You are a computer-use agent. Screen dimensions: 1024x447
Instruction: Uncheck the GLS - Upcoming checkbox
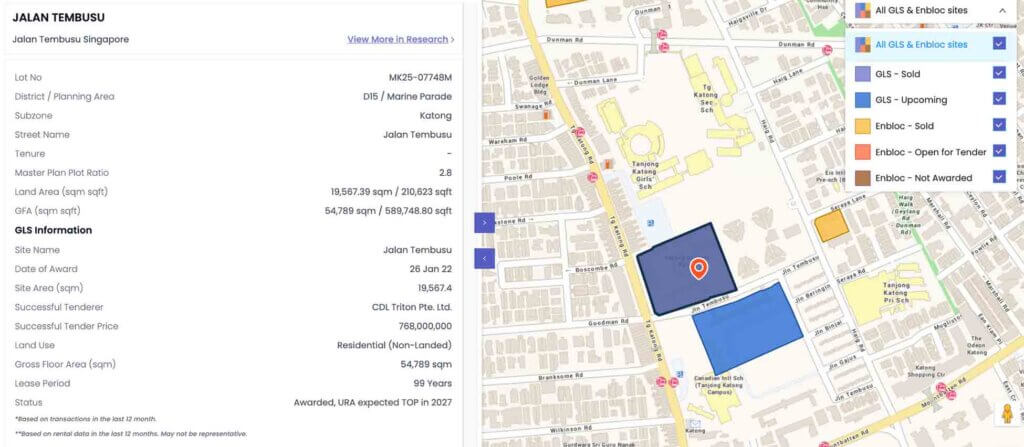pyautogui.click(x=999, y=99)
